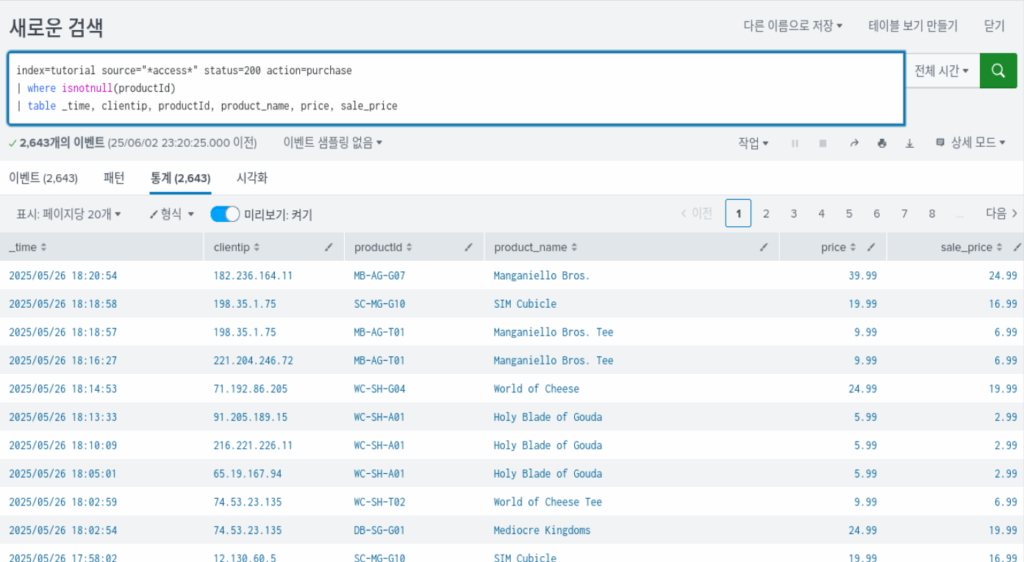This screenshot has width=1024, height=562.
Task: Click Manganiello Bros. product name in first row
Action: pos(541,275)
